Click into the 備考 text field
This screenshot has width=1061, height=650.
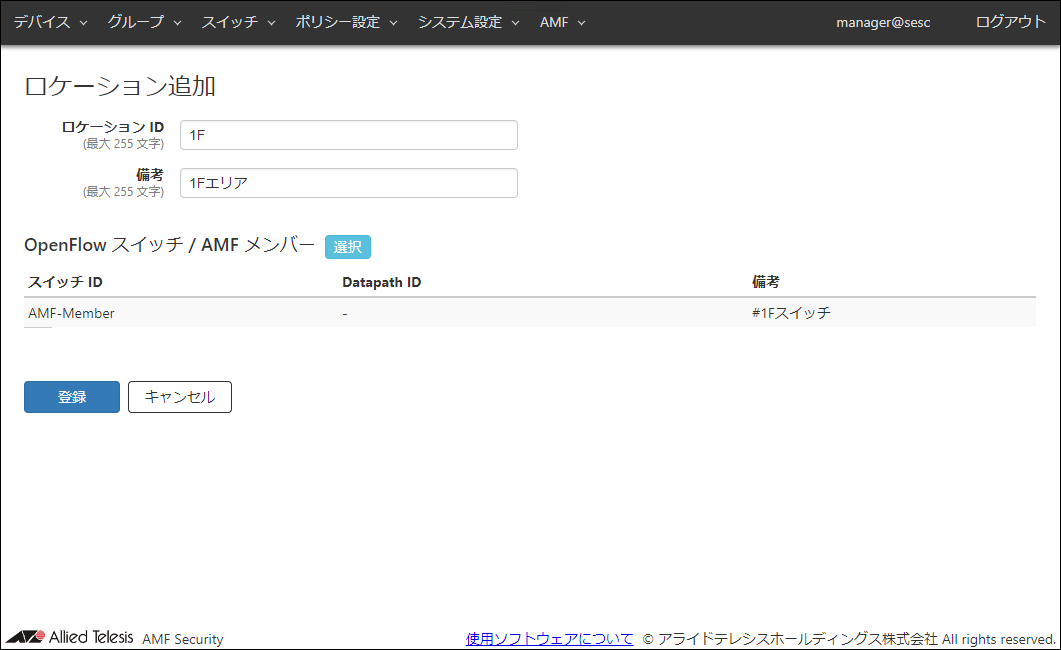pyautogui.click(x=348, y=183)
